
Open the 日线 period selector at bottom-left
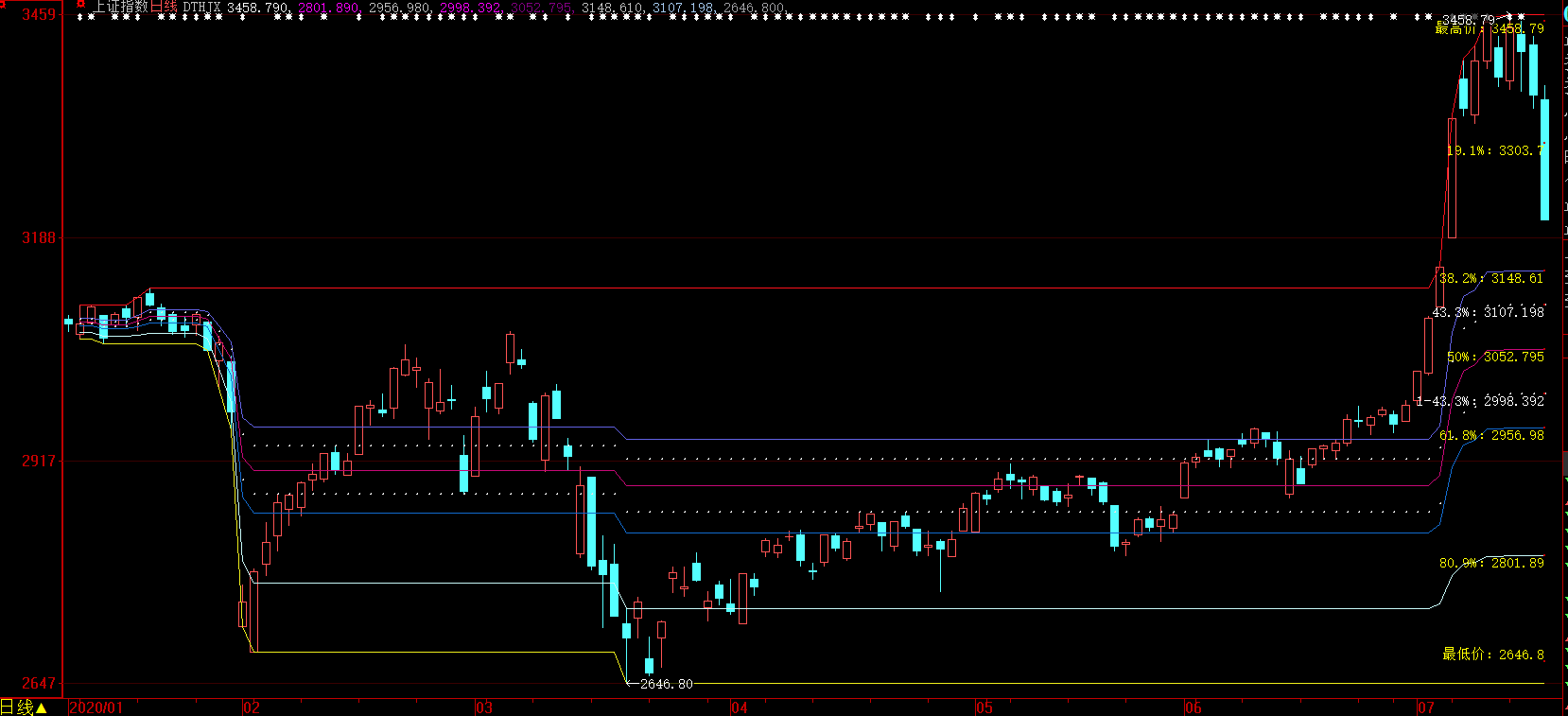coord(24,707)
